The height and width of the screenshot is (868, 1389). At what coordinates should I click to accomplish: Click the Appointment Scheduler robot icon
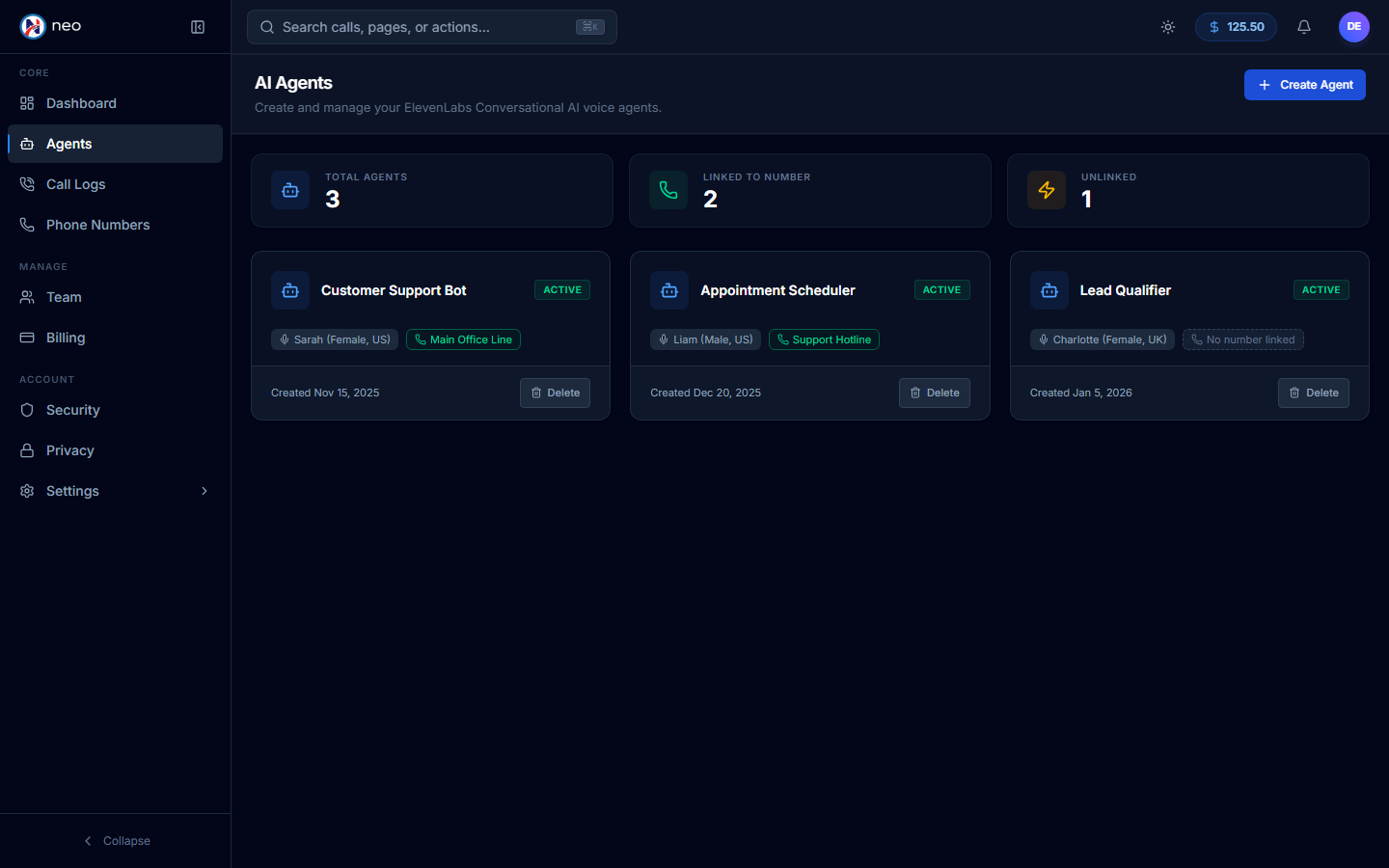coord(669,290)
